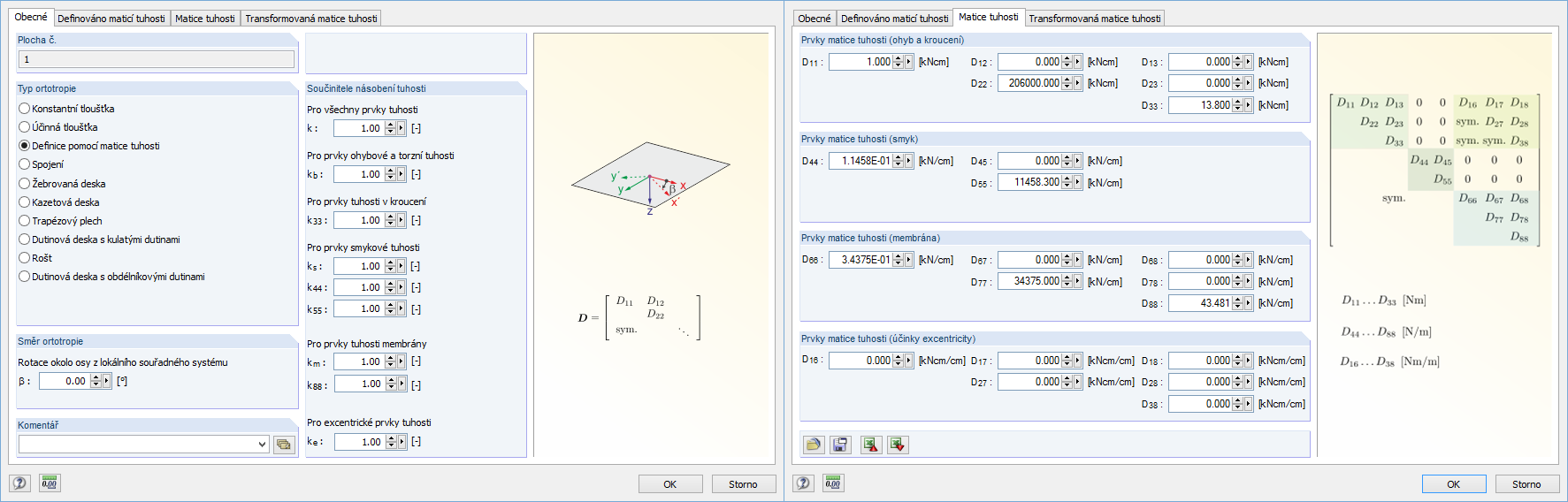The image size is (1568, 502).
Task: Adjust D67 value with its spinner
Action: point(1067,260)
